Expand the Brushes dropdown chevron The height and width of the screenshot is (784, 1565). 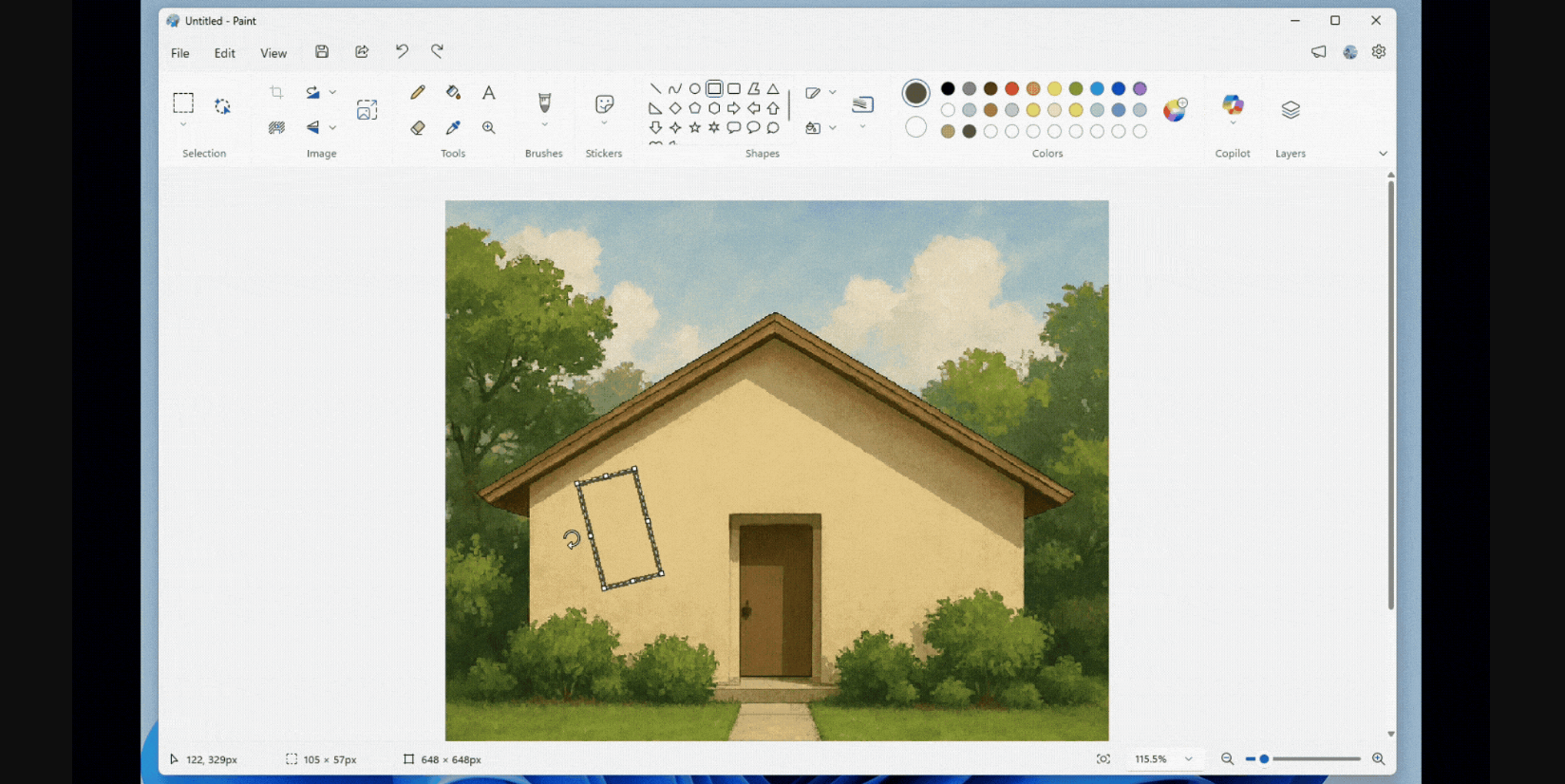[x=544, y=124]
